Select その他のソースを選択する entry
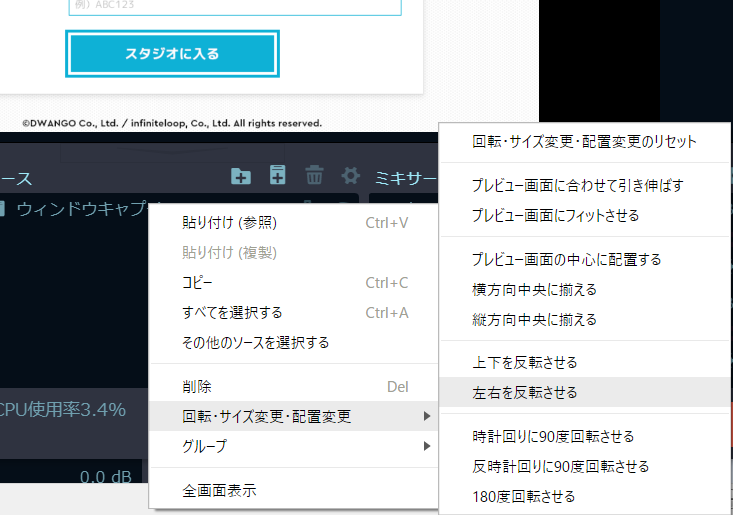The height and width of the screenshot is (515, 733). coord(295,343)
